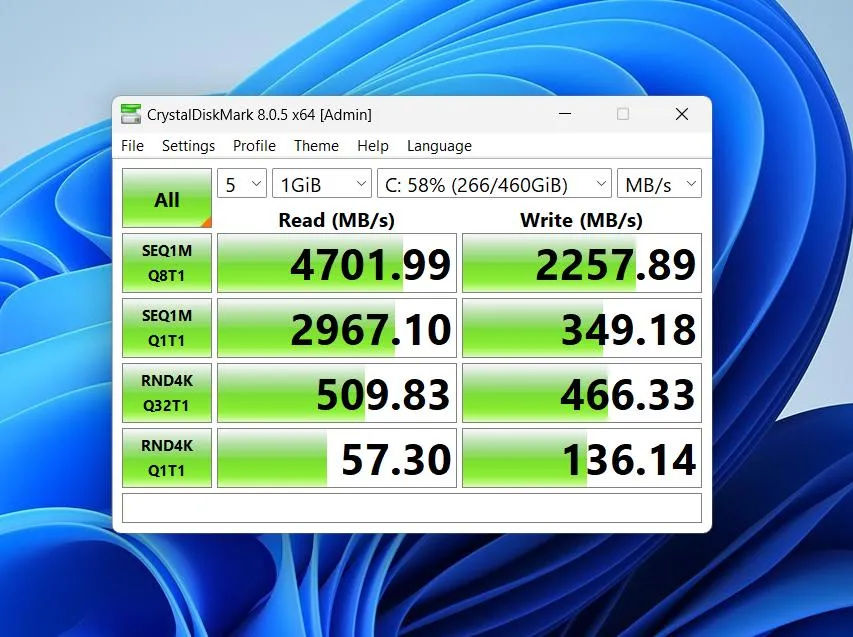Open the C: drive selection dropdown

pos(495,183)
